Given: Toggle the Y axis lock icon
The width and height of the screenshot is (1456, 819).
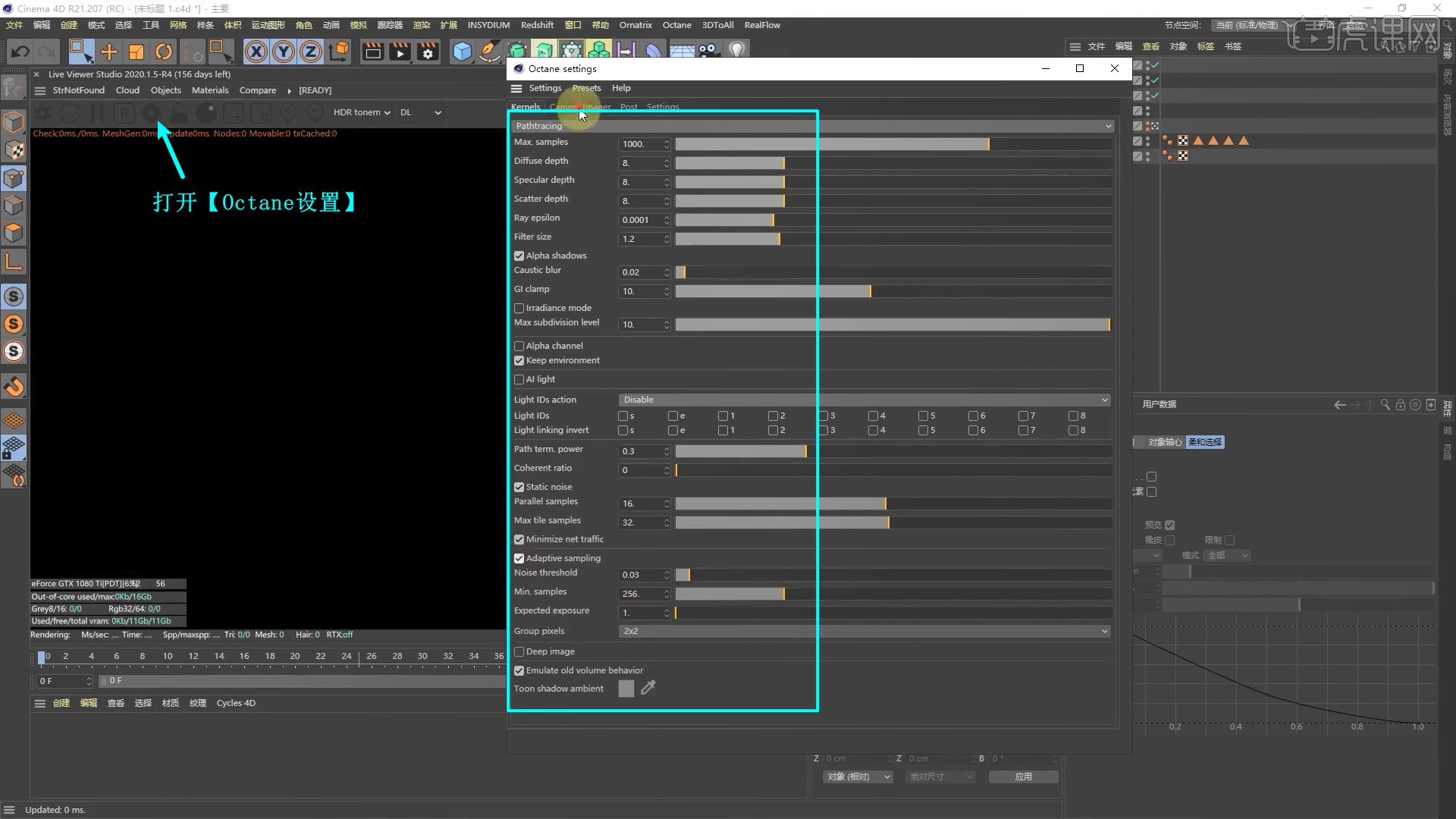Looking at the screenshot, I should point(284,52).
